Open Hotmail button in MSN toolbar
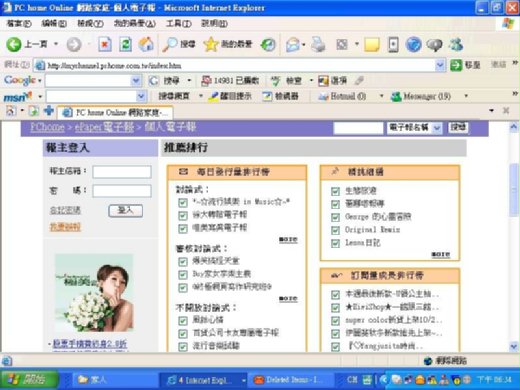 coord(342,97)
